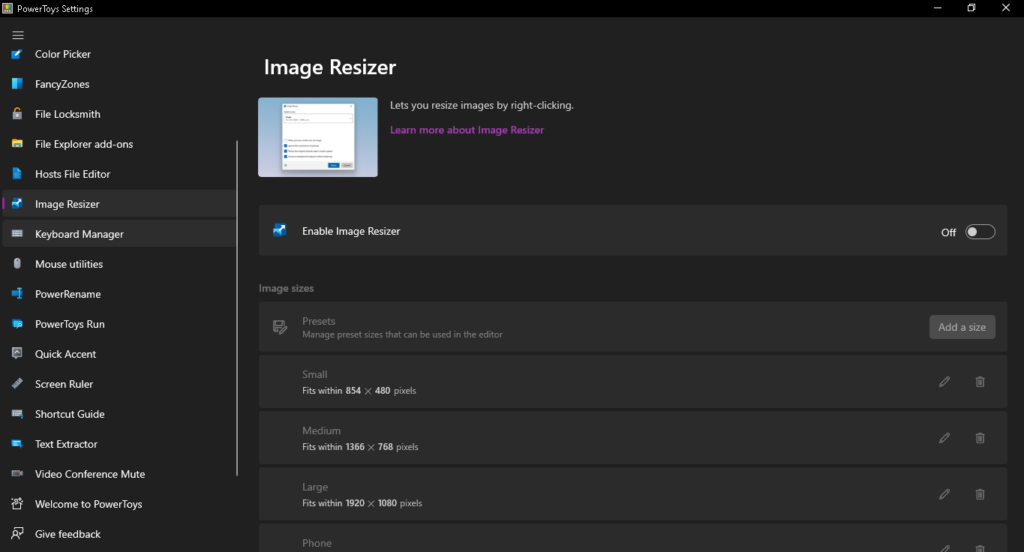Delete the Medium preset size
1024x552 pixels.
[980, 438]
